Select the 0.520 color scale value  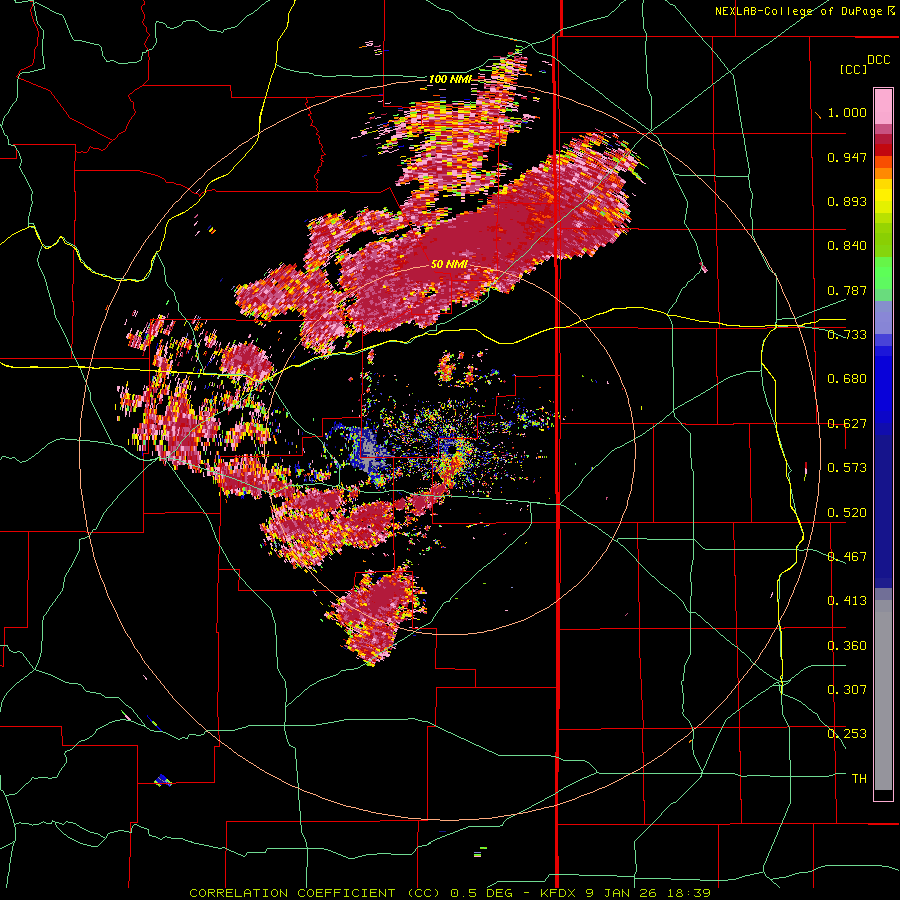point(847,513)
